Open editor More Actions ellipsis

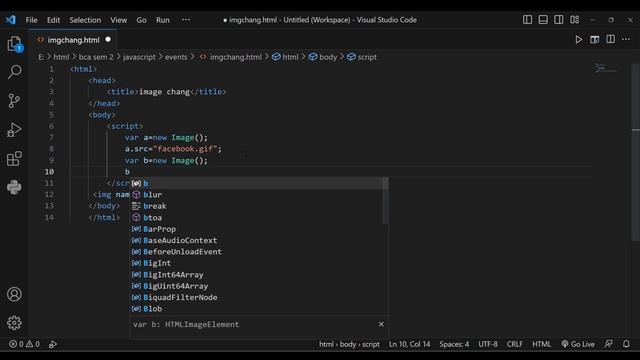[626, 40]
